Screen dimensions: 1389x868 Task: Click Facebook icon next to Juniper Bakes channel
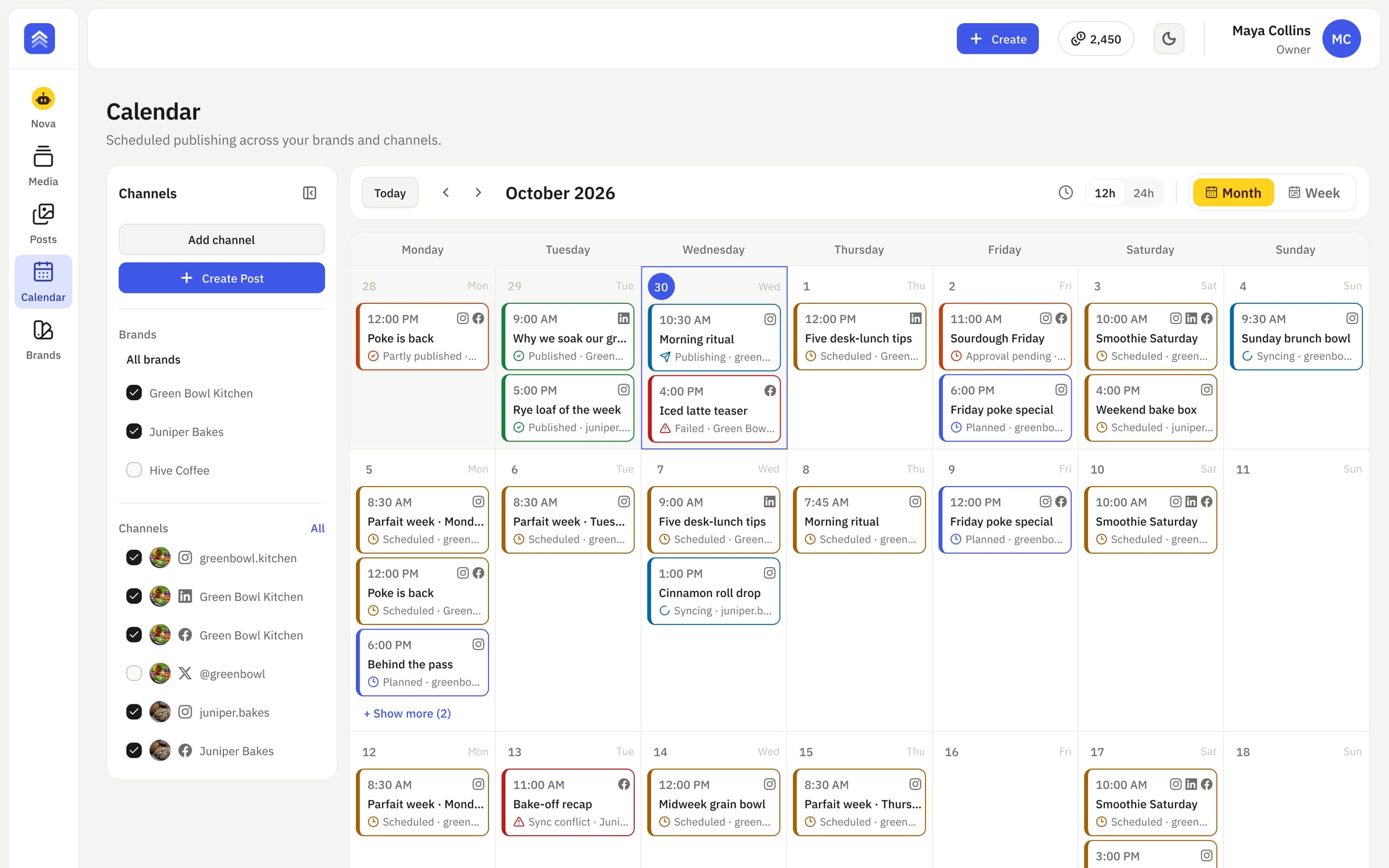185,751
